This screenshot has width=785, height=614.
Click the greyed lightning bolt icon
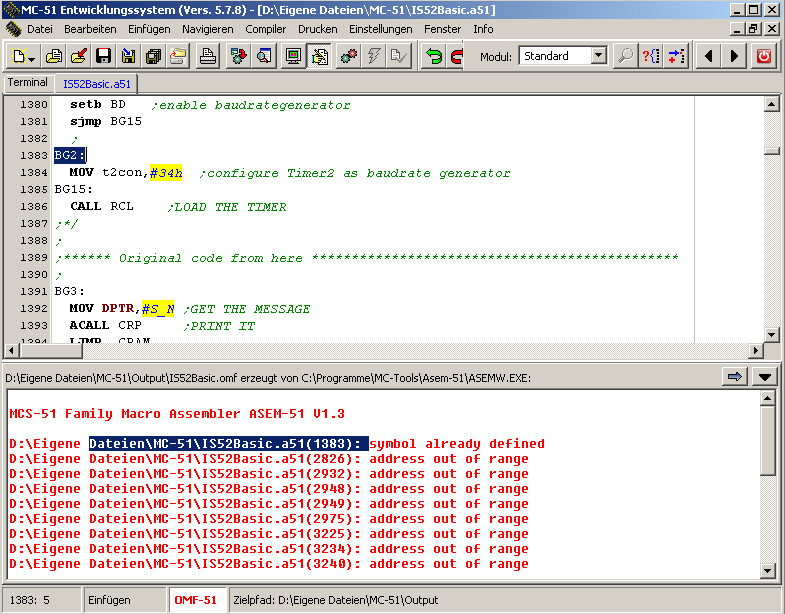pos(373,56)
